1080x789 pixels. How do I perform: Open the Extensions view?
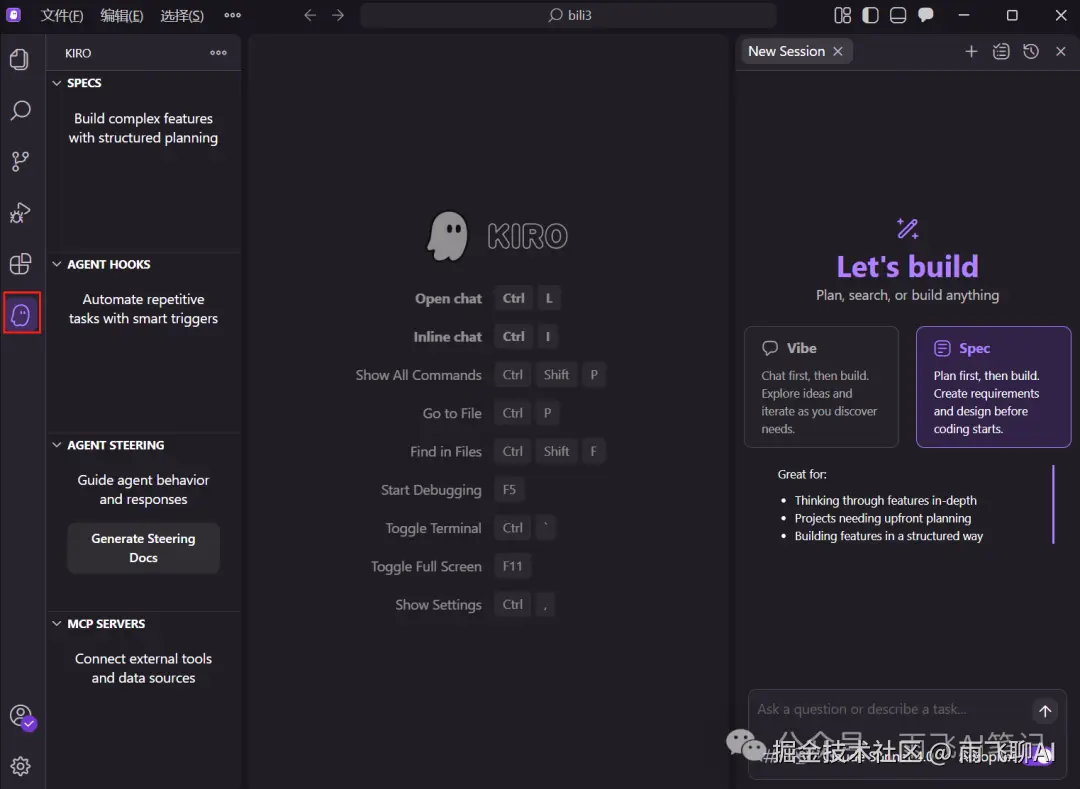tap(20, 264)
